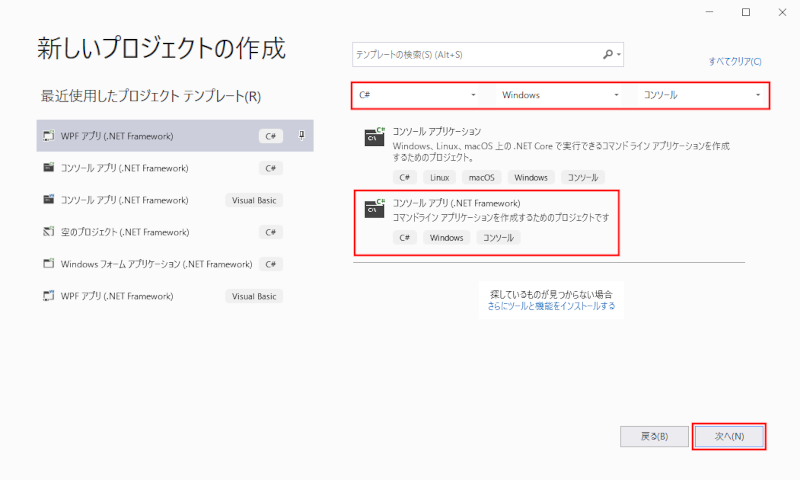Open the コンソール project type dropdown
The width and height of the screenshot is (800, 480).
[x=703, y=95]
